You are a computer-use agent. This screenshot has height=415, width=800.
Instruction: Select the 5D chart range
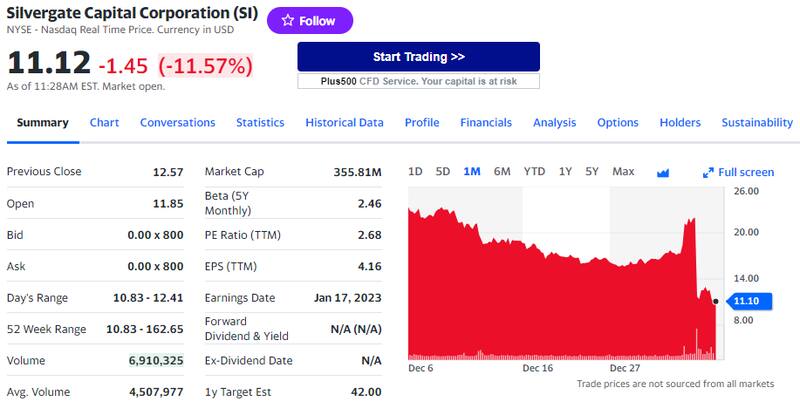click(x=443, y=171)
